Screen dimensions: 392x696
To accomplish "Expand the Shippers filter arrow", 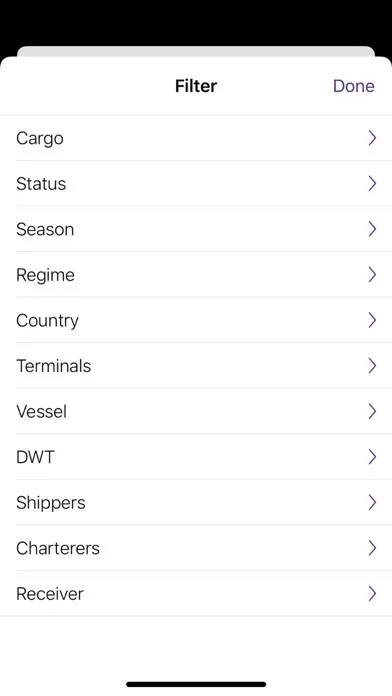I will tap(372, 502).
